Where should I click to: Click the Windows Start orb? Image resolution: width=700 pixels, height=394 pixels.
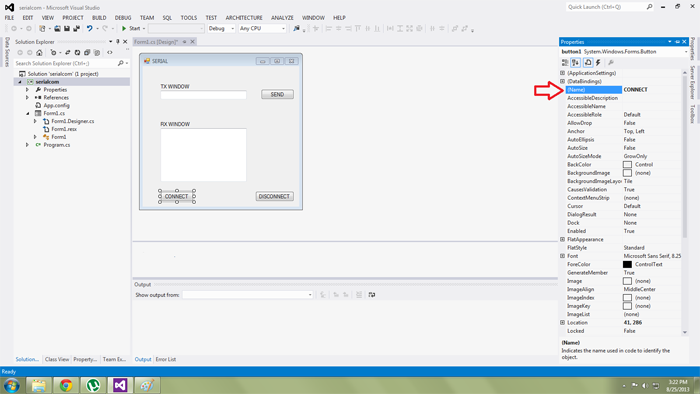tap(11, 385)
